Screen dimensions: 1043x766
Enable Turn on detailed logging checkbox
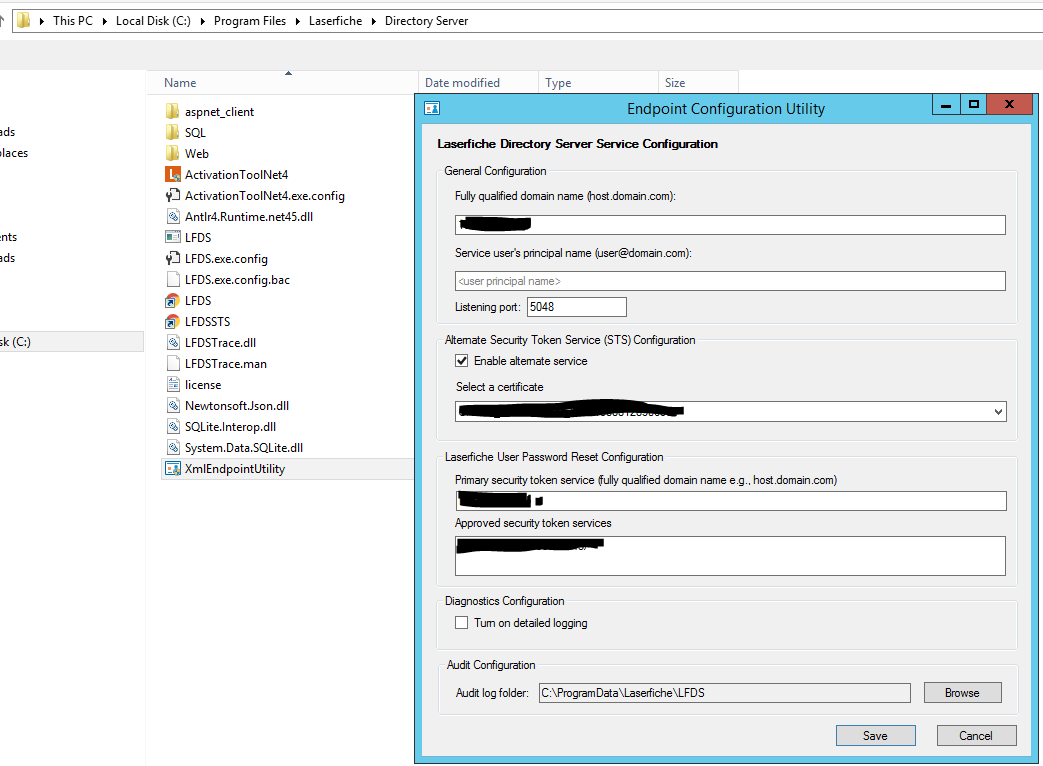coord(461,623)
